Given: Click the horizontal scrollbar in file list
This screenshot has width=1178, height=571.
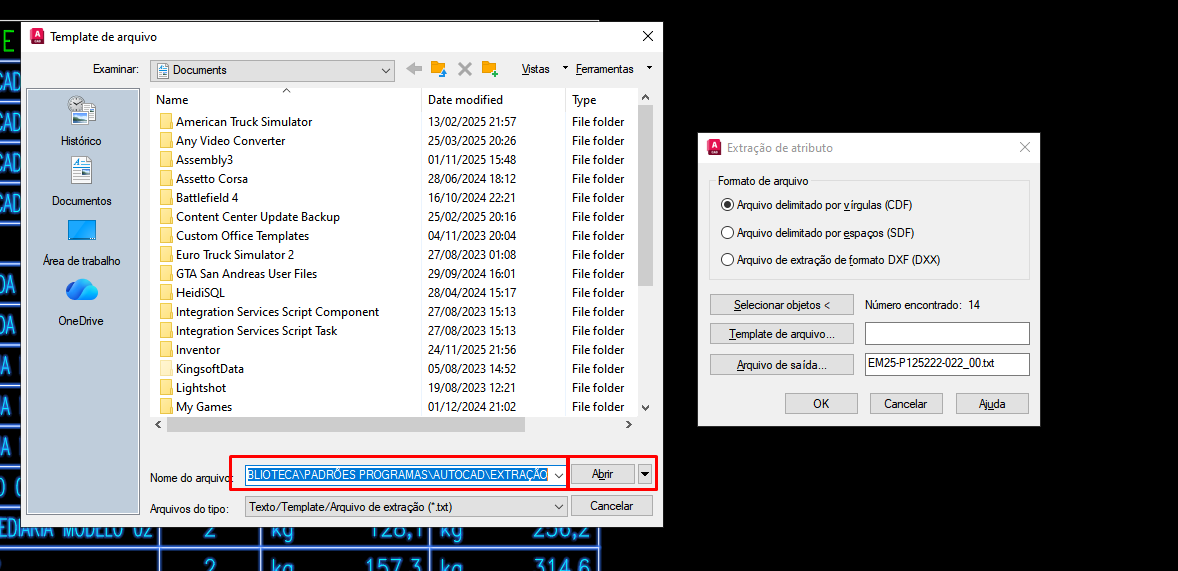Looking at the screenshot, I should [x=345, y=424].
